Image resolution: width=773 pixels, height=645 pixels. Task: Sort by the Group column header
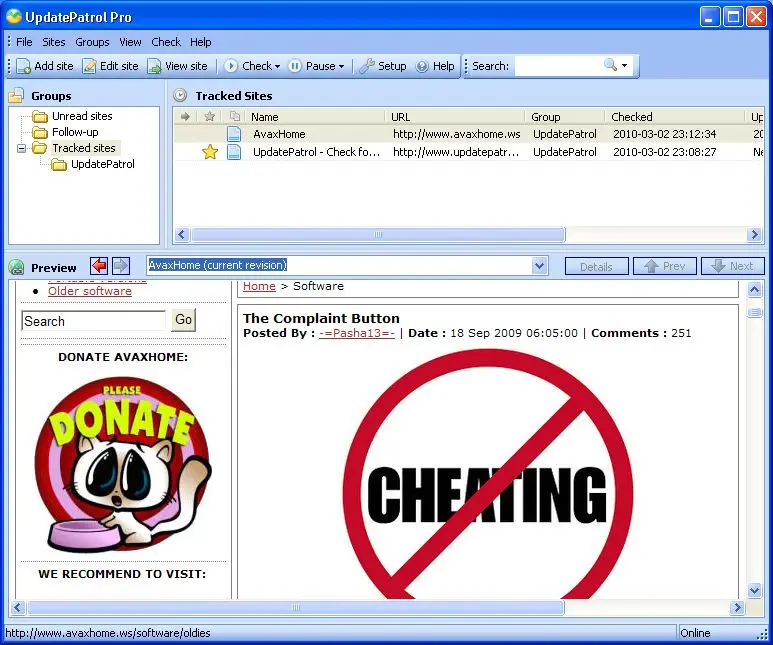pyautogui.click(x=565, y=117)
